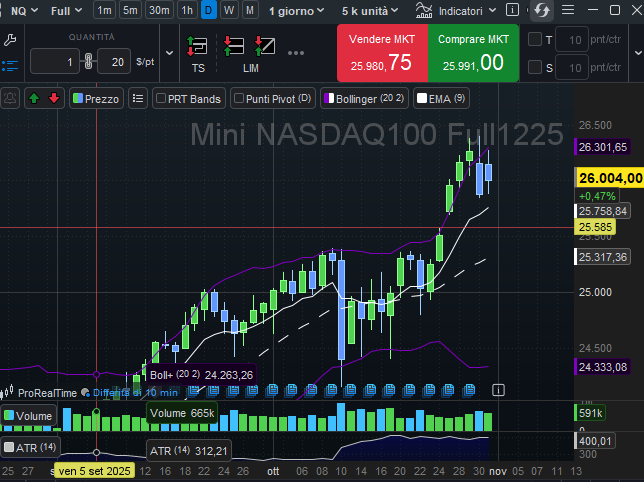The width and height of the screenshot is (644, 482).
Task: Click the green up arrow icon
Action: pyautogui.click(x=34, y=99)
